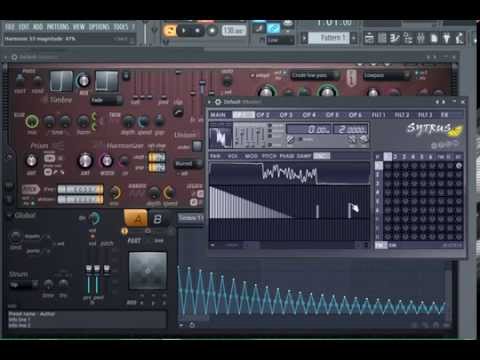Click the Harmor global volume knob

pyautogui.click(x=95, y=218)
